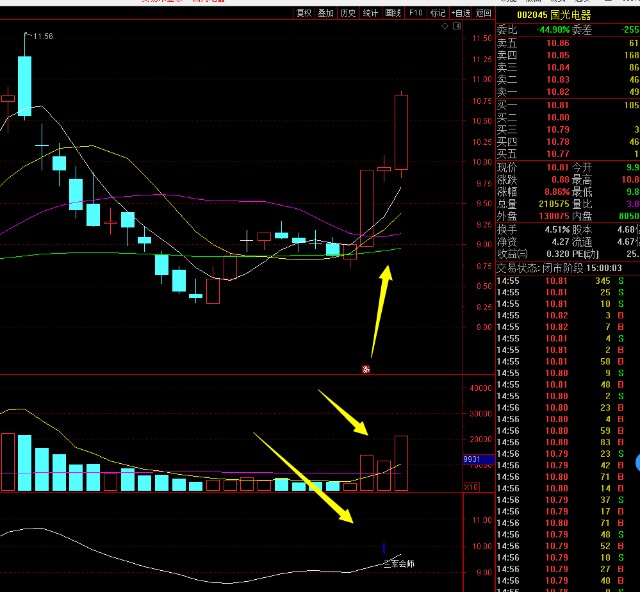Click the 叠加 overlay button
640x592 pixels.
tap(326, 13)
